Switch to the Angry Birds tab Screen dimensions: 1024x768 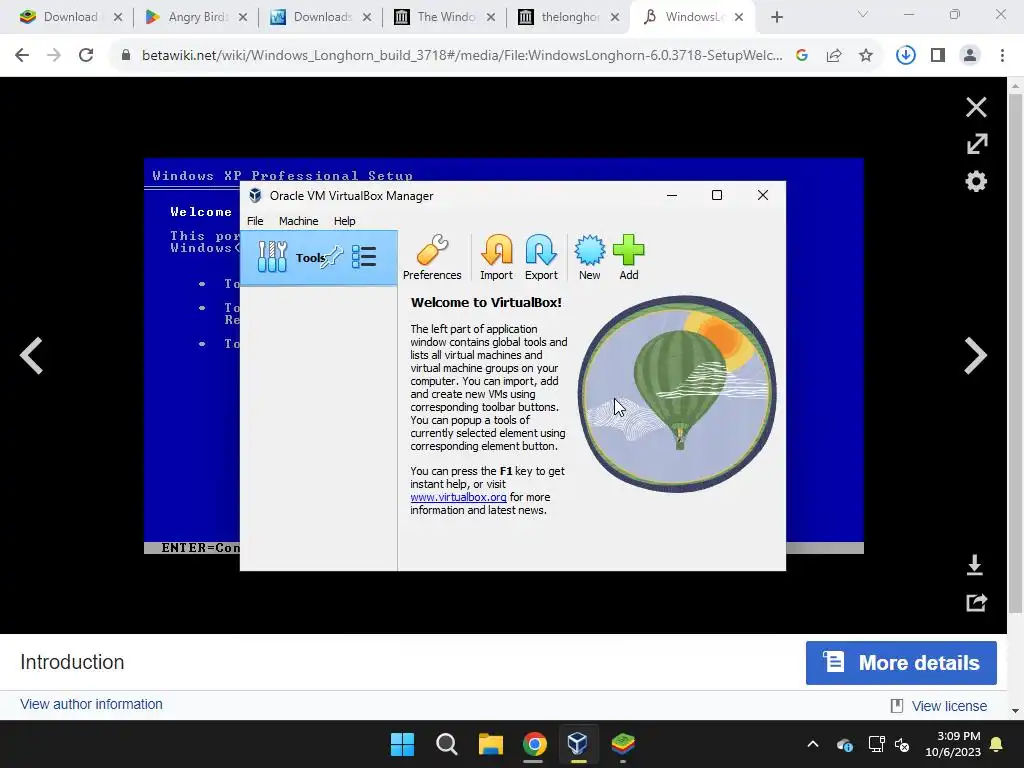click(197, 17)
